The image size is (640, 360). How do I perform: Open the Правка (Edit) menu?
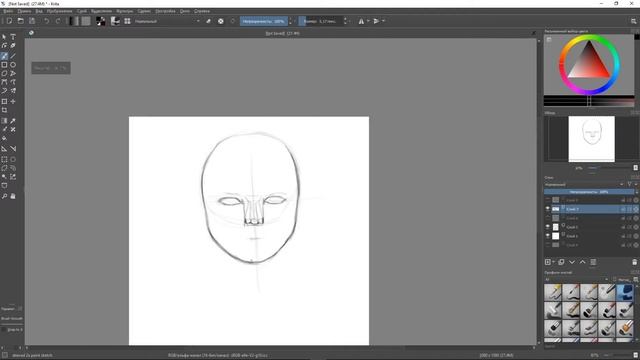24,11
